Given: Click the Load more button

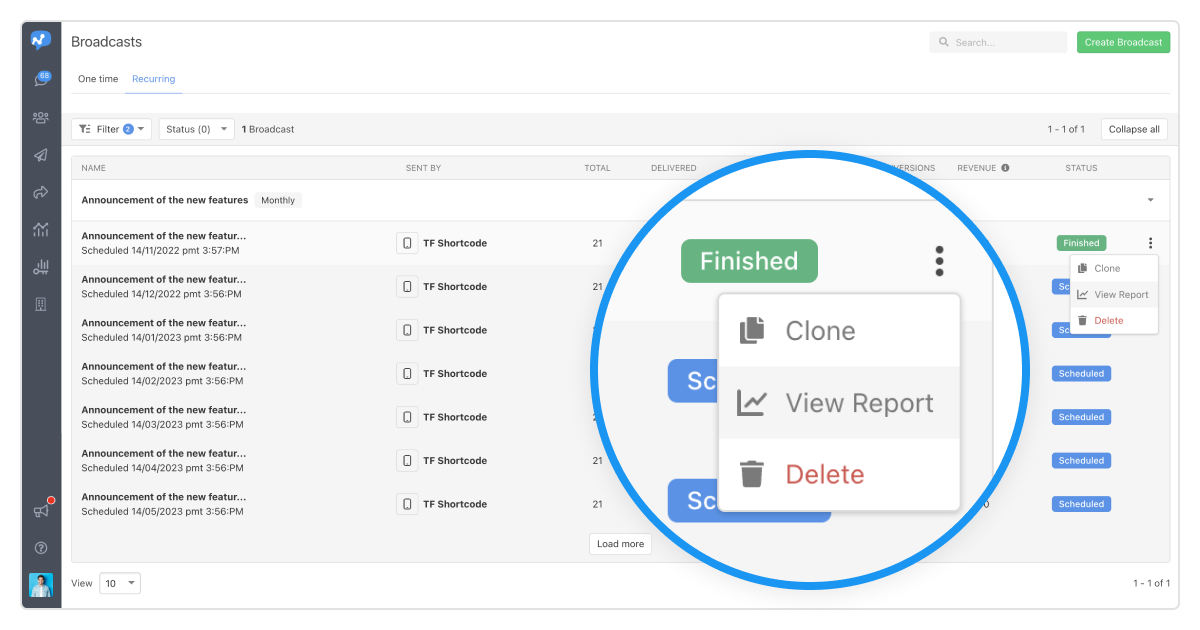Looking at the screenshot, I should 620,544.
